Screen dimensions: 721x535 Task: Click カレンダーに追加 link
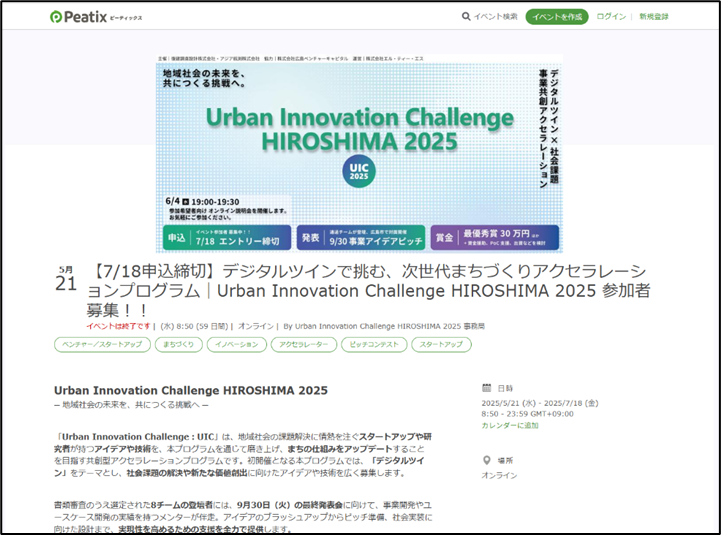[x=510, y=425]
